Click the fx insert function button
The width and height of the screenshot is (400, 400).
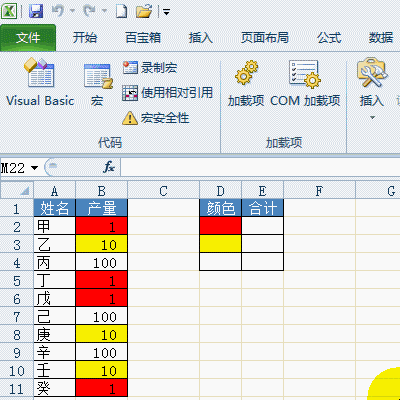click(109, 167)
